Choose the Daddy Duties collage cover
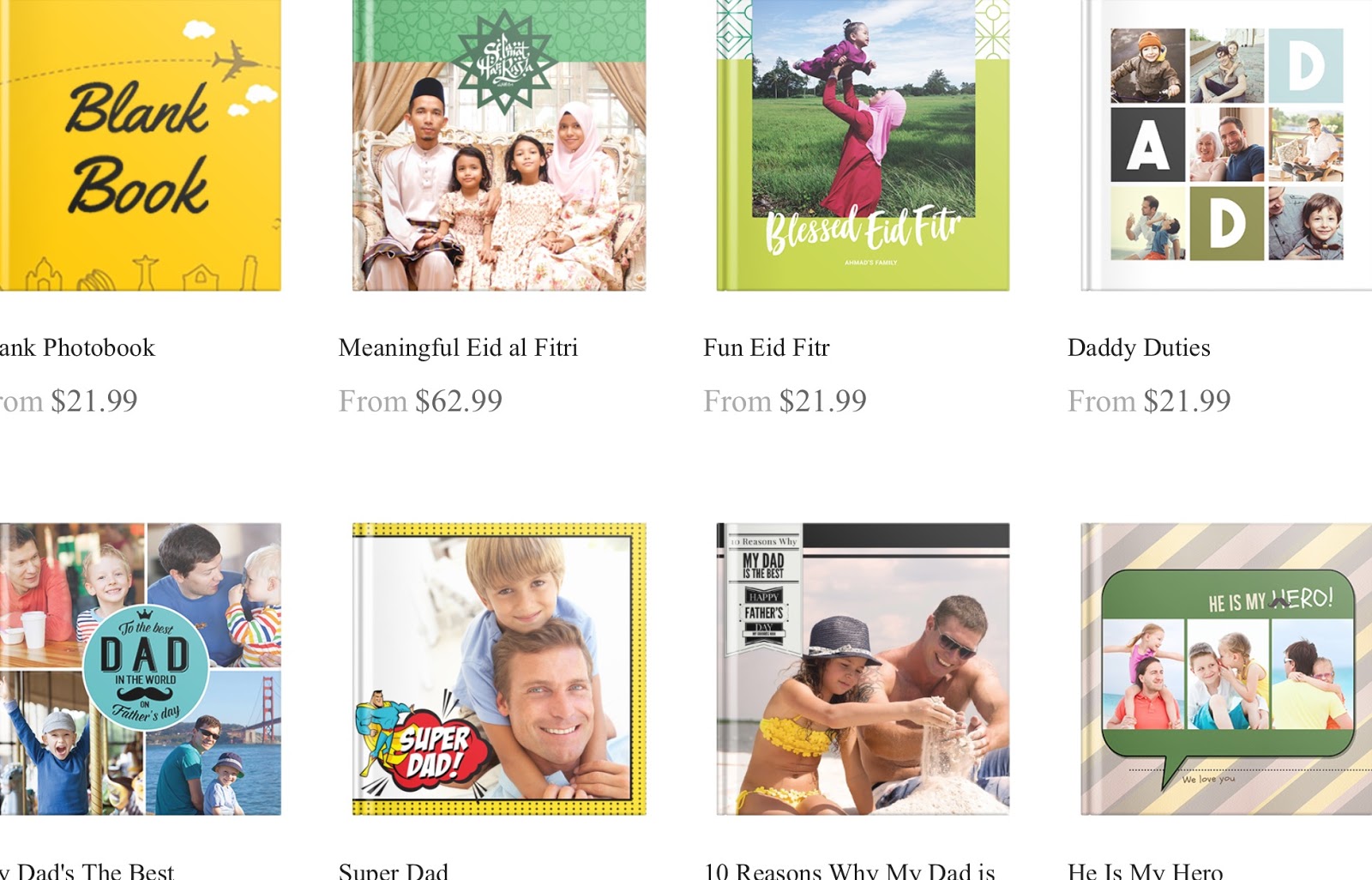The width and height of the screenshot is (1372, 880). click(1226, 145)
